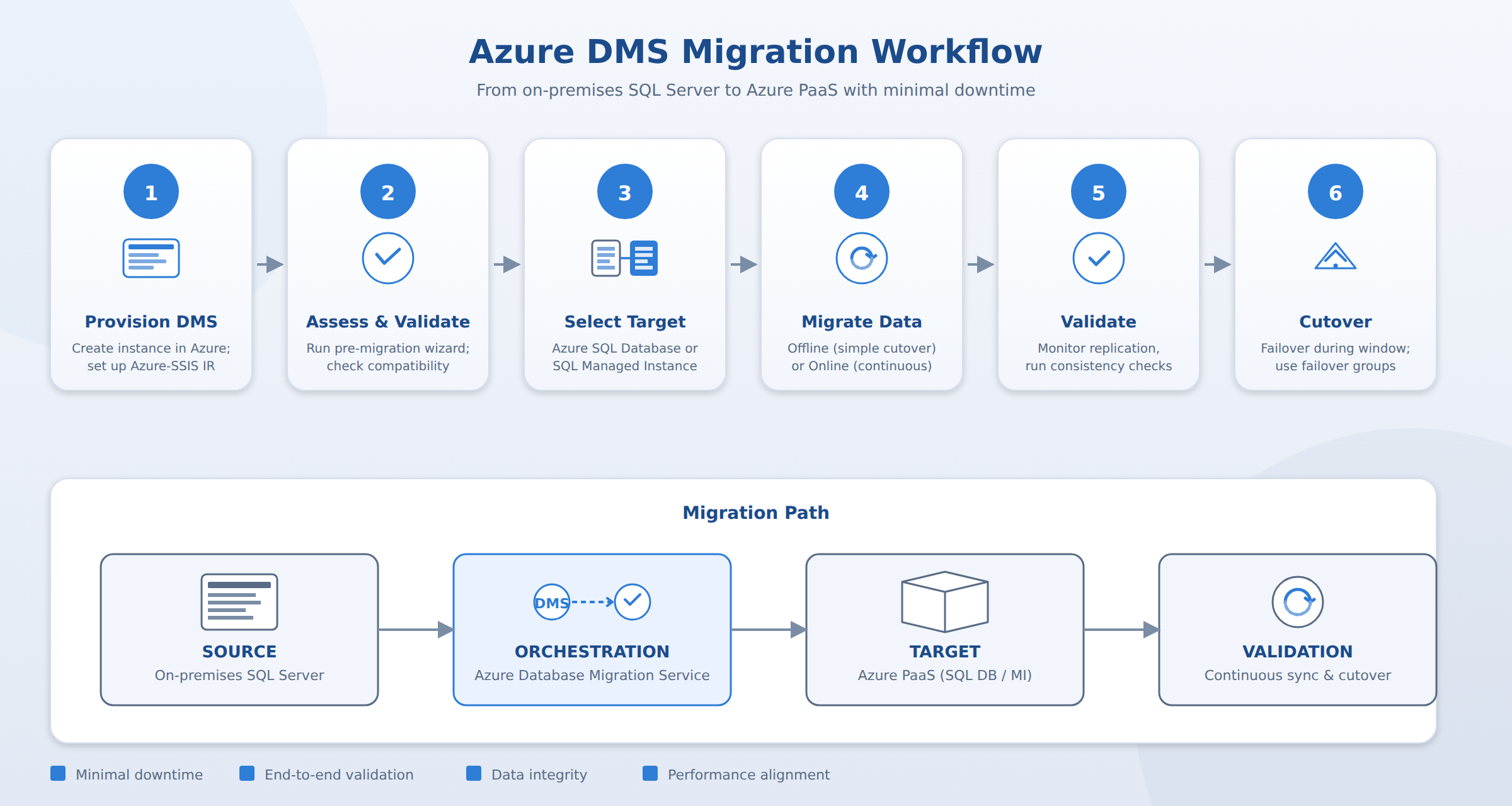This screenshot has height=806, width=1512.
Task: Select the Minimal downtime legend square
Action: click(58, 773)
